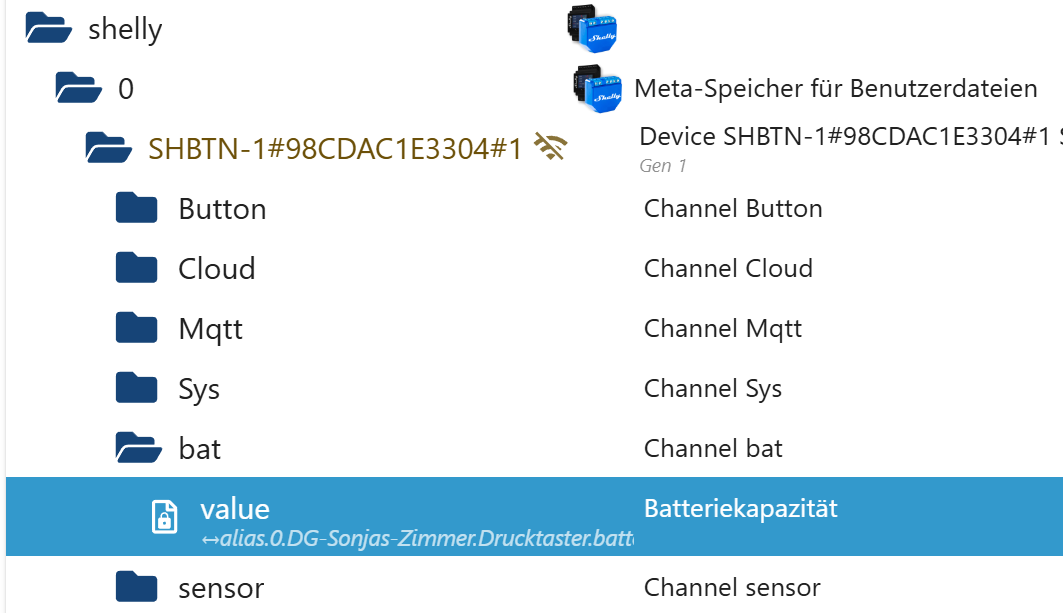Collapse the SHBTN-1#98CDAC1E3304#1 device folder

coord(110,149)
